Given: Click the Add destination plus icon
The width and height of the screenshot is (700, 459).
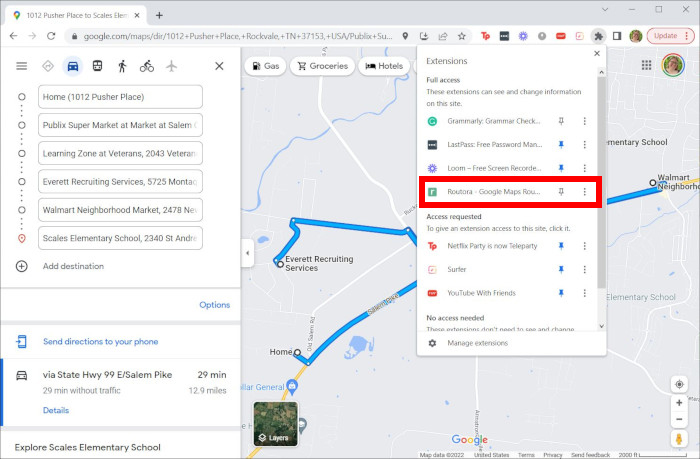Looking at the screenshot, I should pos(21,266).
